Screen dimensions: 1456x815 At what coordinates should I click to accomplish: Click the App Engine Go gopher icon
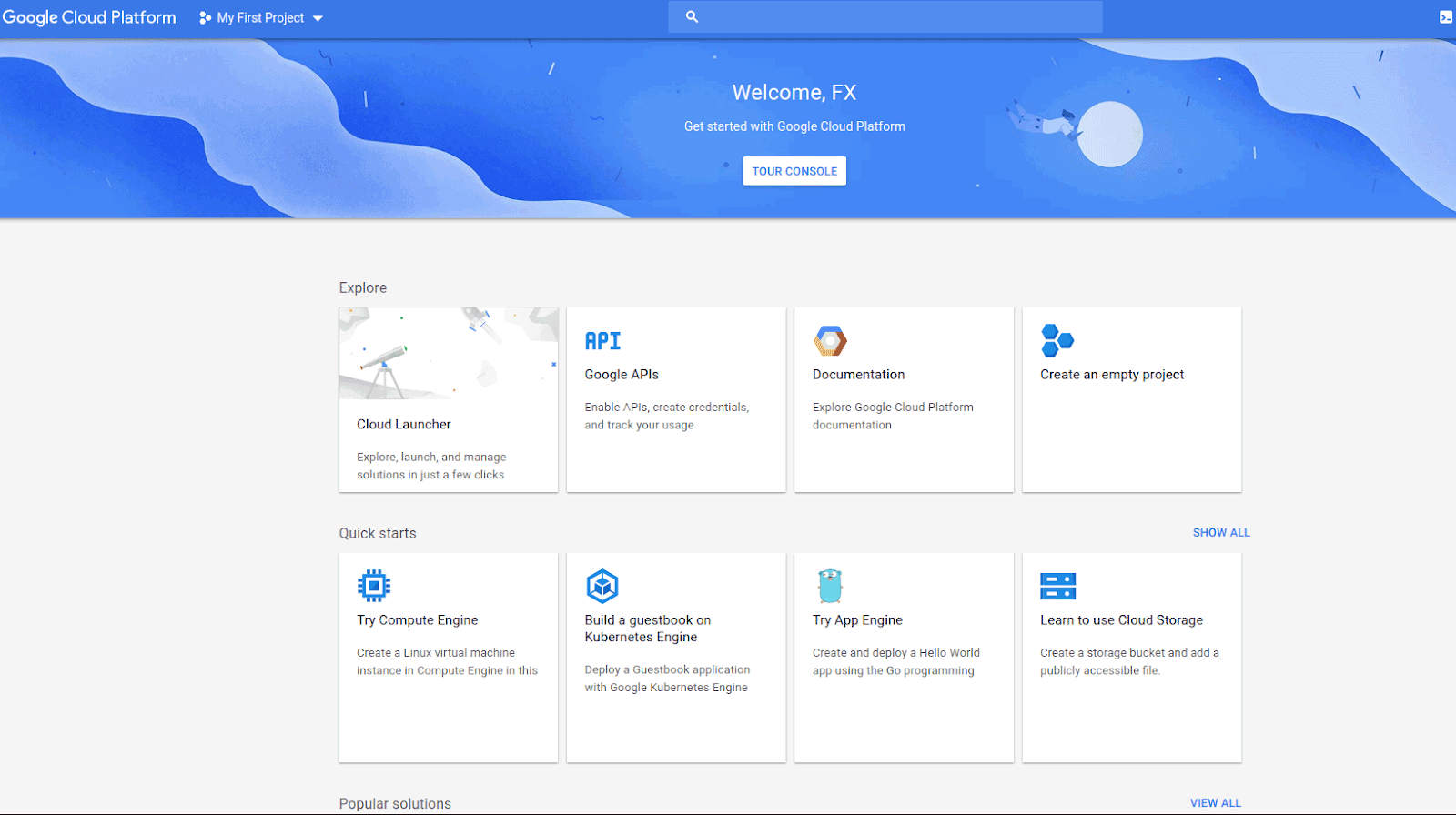(x=830, y=587)
